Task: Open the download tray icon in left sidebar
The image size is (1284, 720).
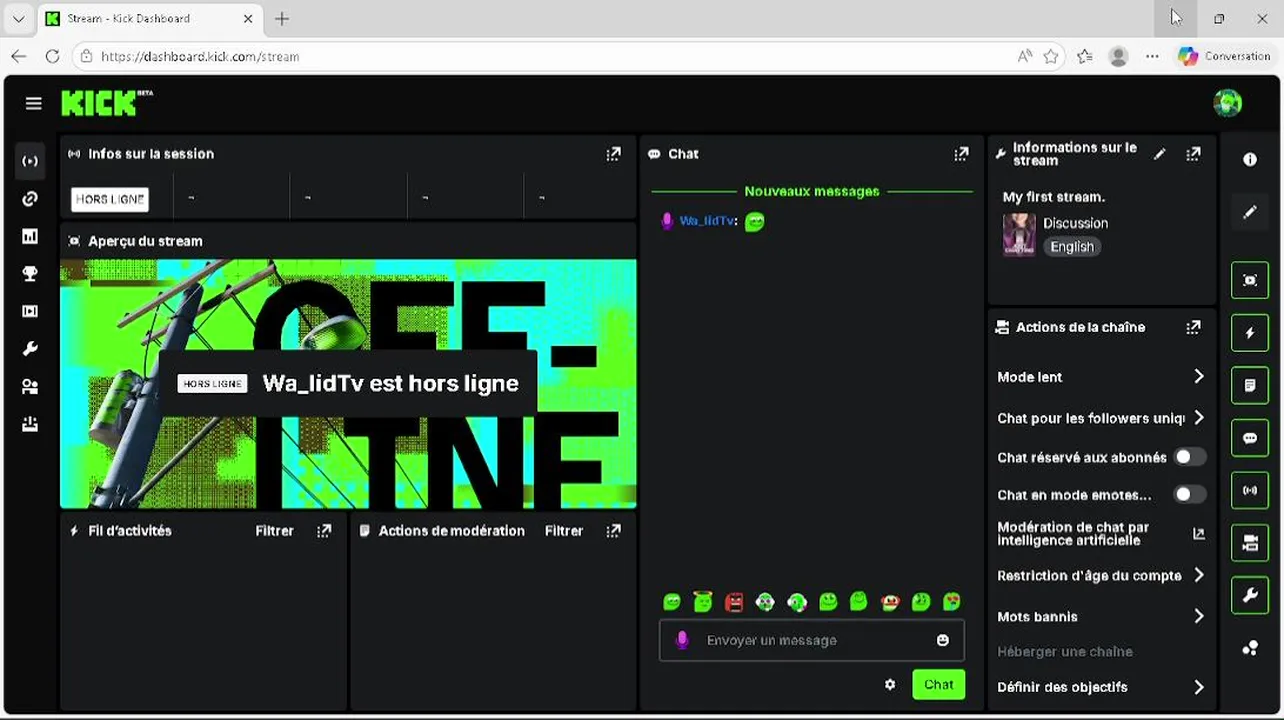Action: tap(30, 424)
